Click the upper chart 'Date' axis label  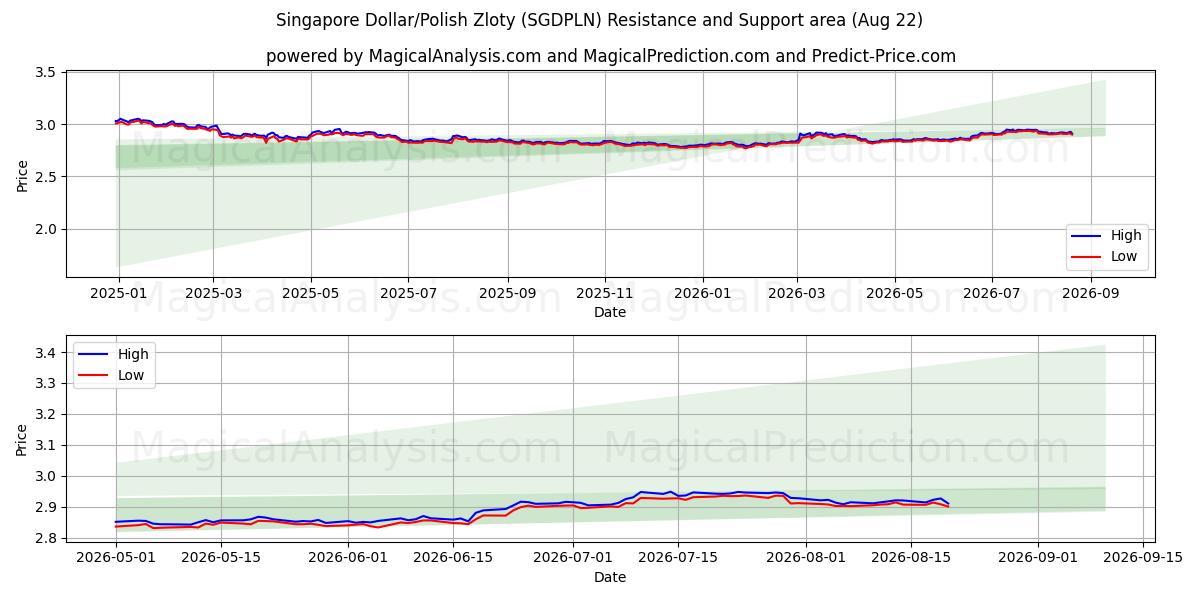(610, 312)
